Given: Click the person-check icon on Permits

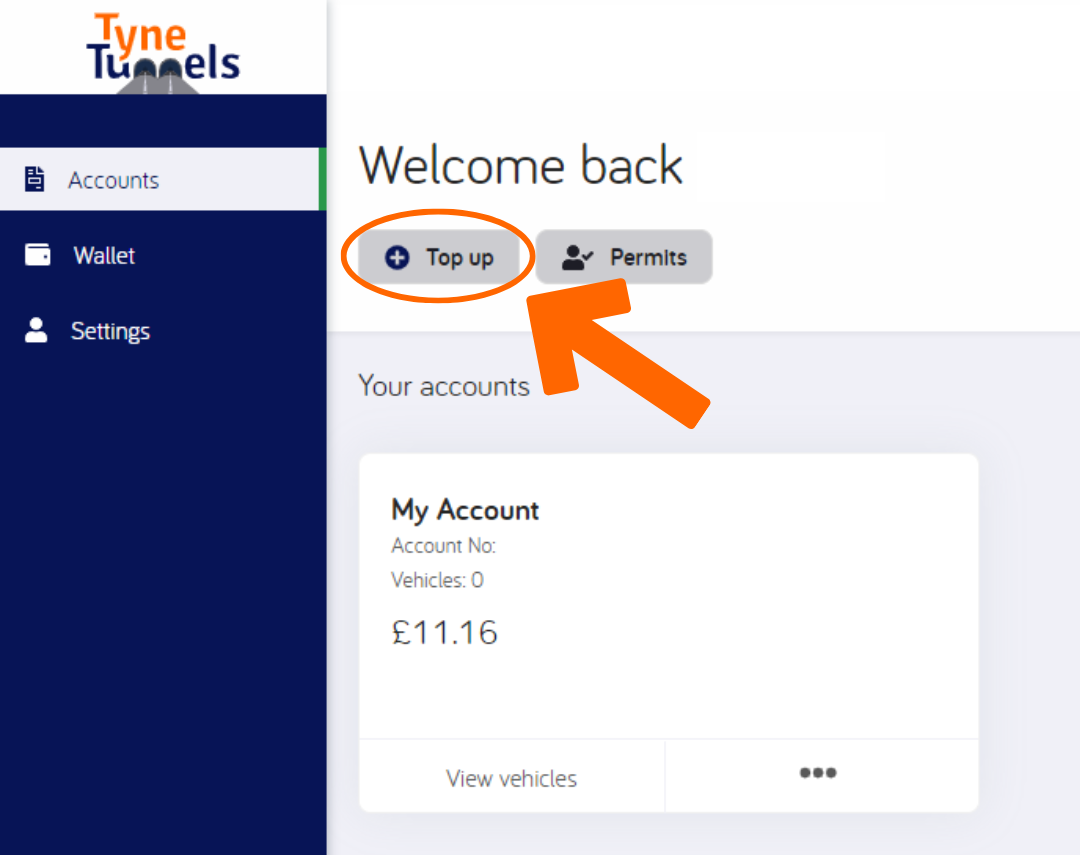Looking at the screenshot, I should (x=577, y=257).
